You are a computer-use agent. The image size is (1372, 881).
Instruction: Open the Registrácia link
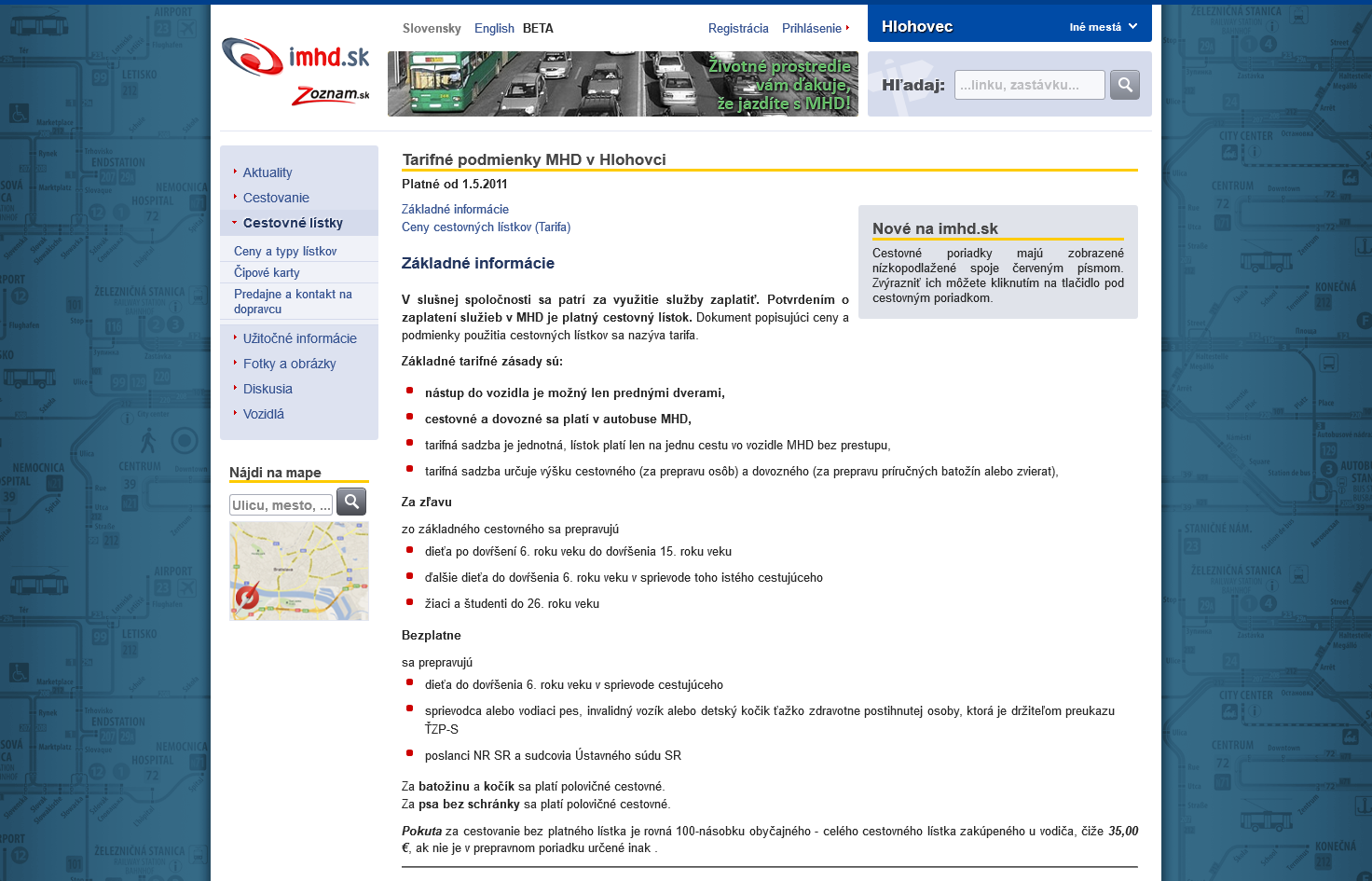click(738, 28)
